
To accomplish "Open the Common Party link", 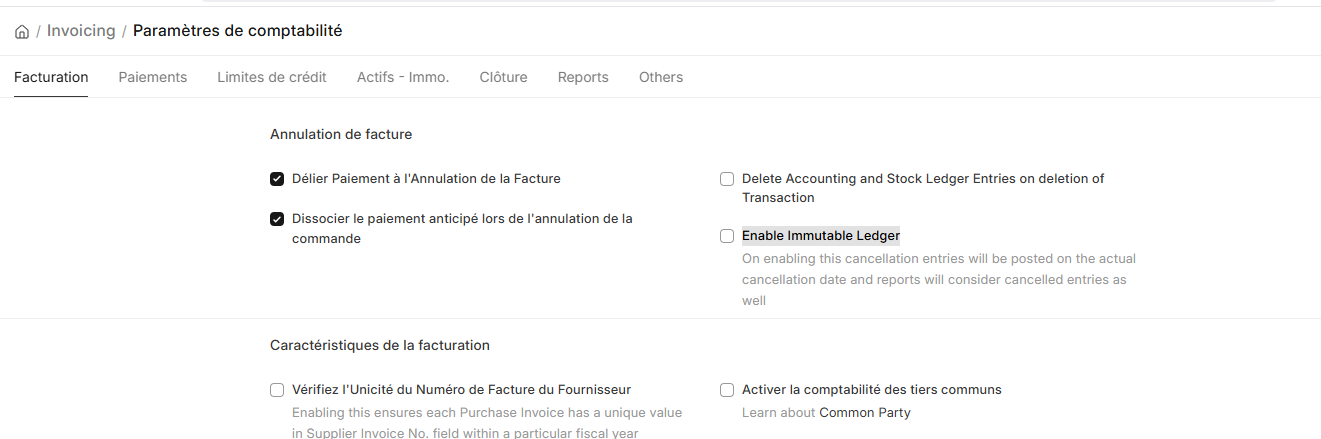I will click(865, 412).
